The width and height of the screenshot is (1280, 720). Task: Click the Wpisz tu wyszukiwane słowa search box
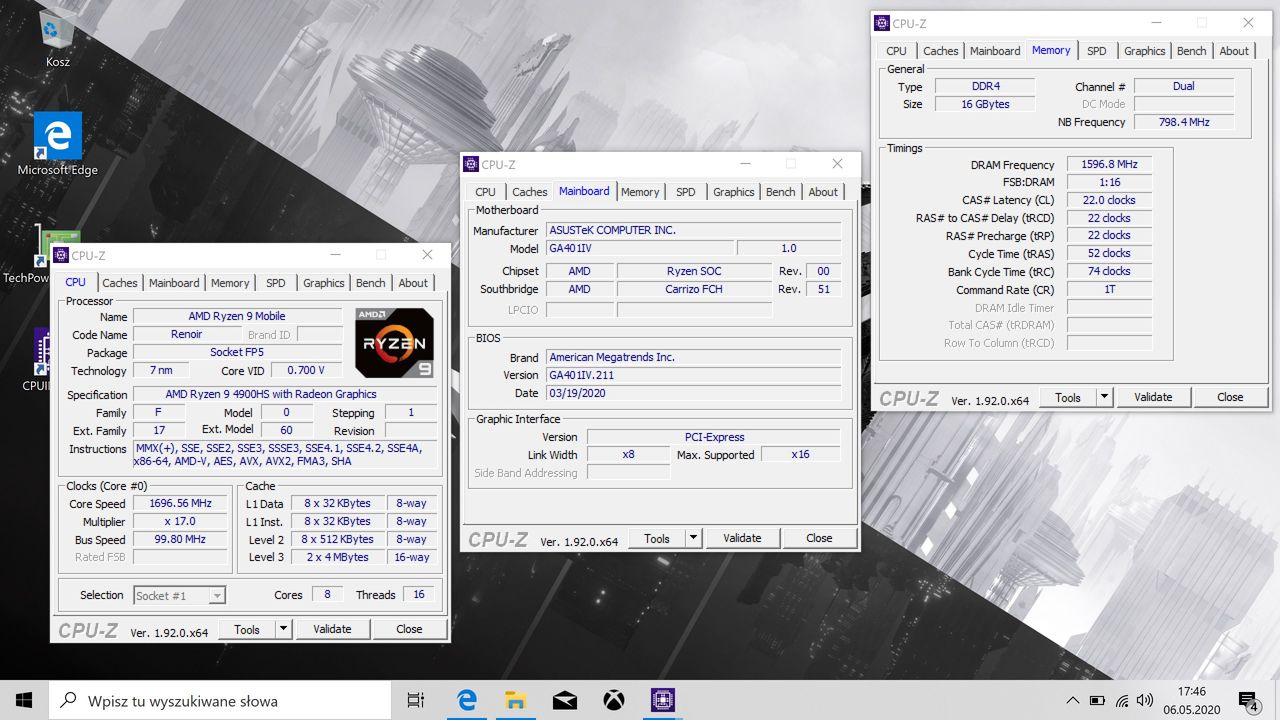point(220,700)
